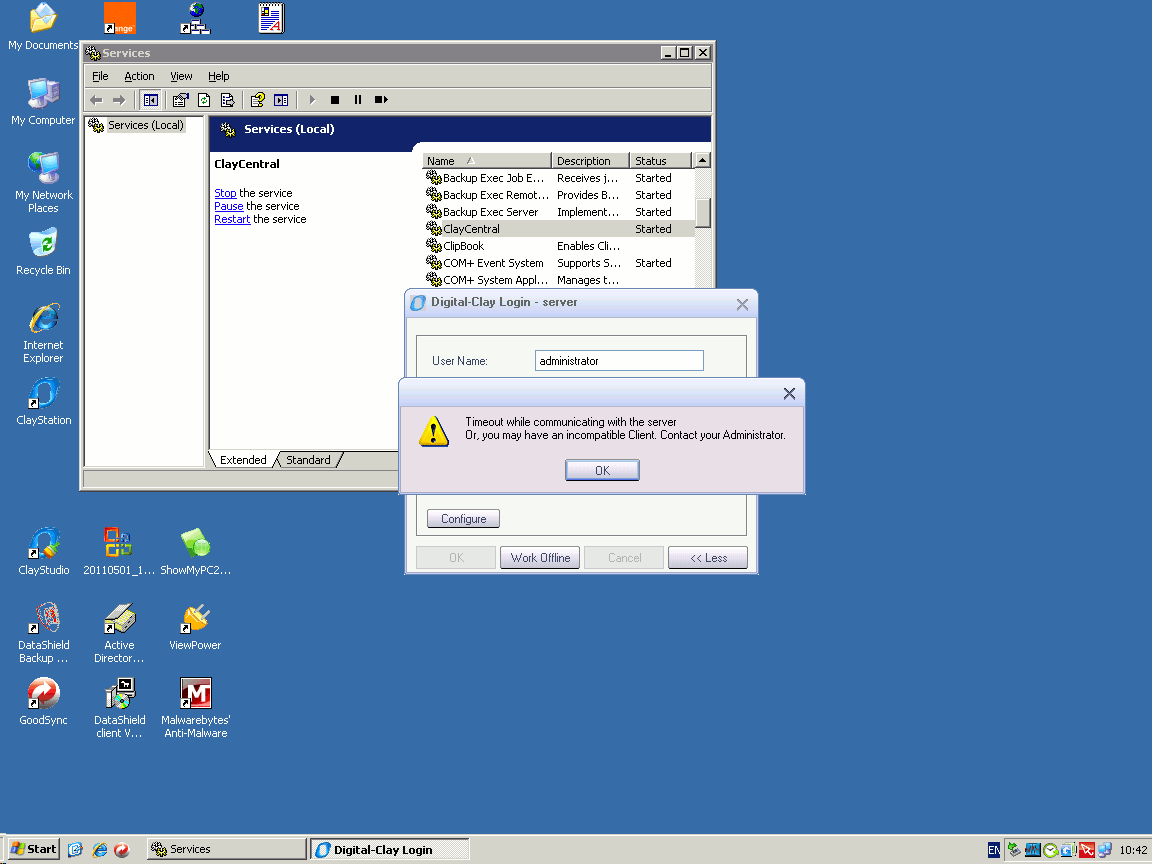This screenshot has height=864, width=1152.
Task: Open the File menu in Services
Action: click(x=100, y=76)
